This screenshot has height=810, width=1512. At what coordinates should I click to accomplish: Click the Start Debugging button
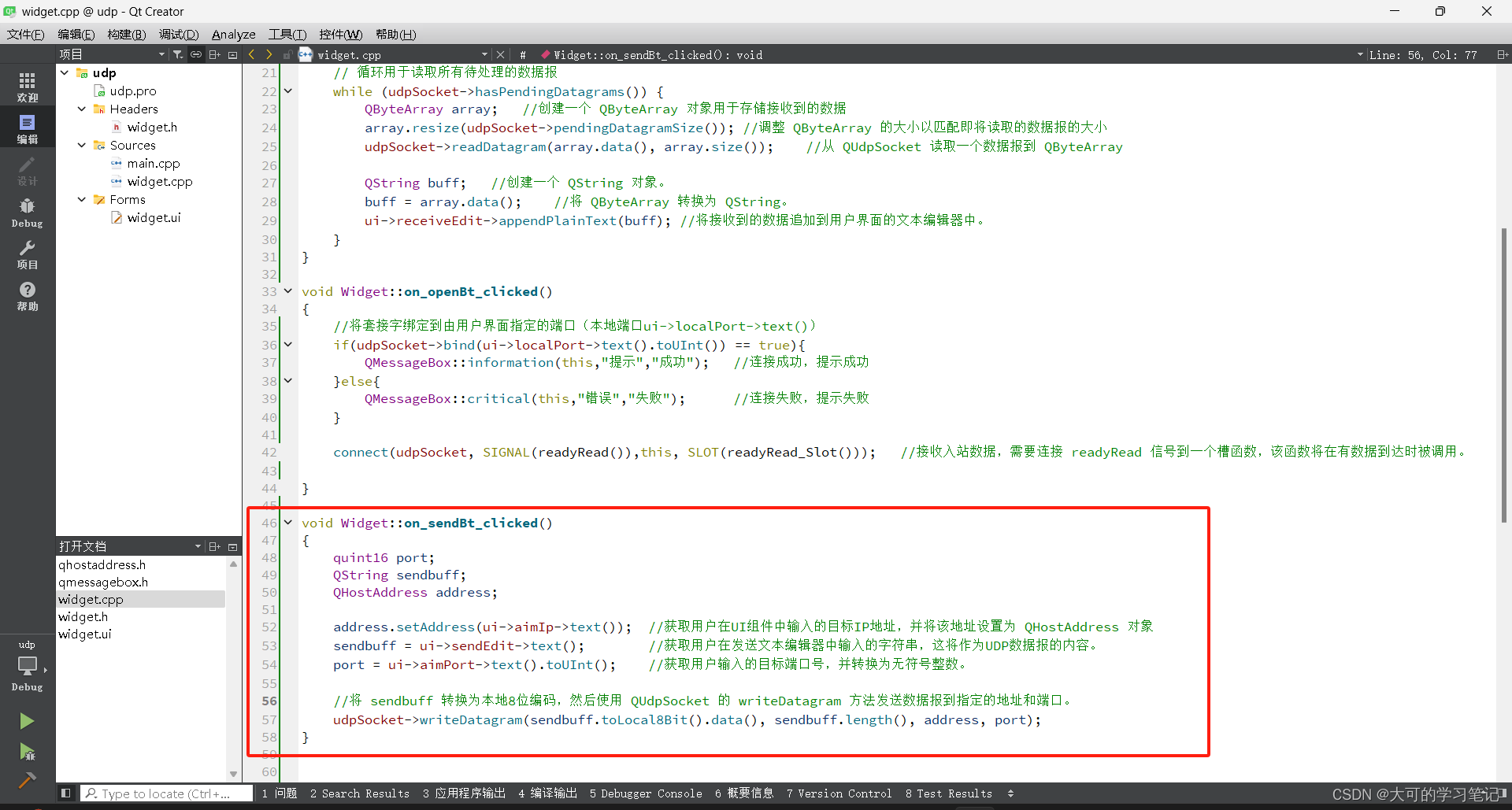click(x=27, y=752)
